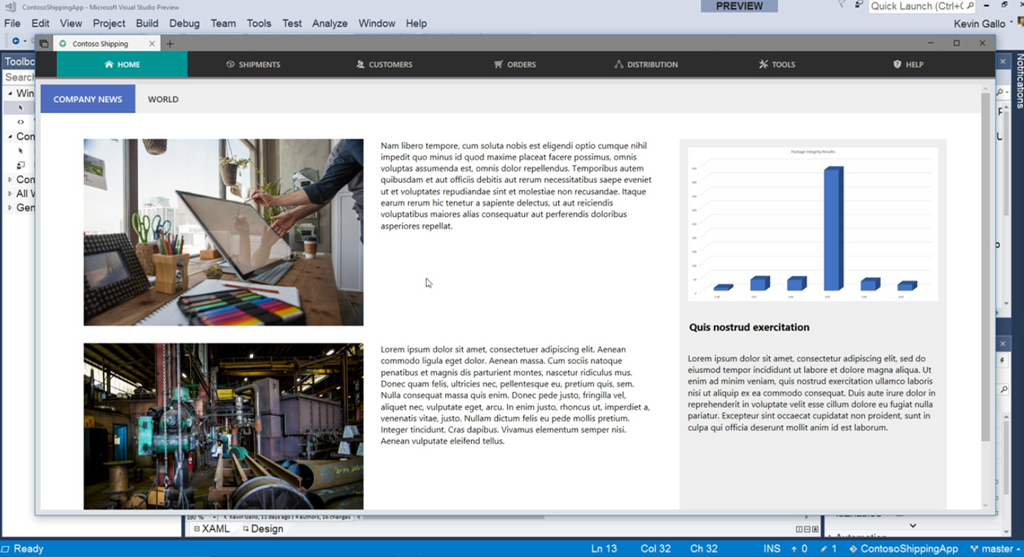The width and height of the screenshot is (1024, 557).
Task: Click the 'Ln 13' status bar entry
Action: point(604,549)
